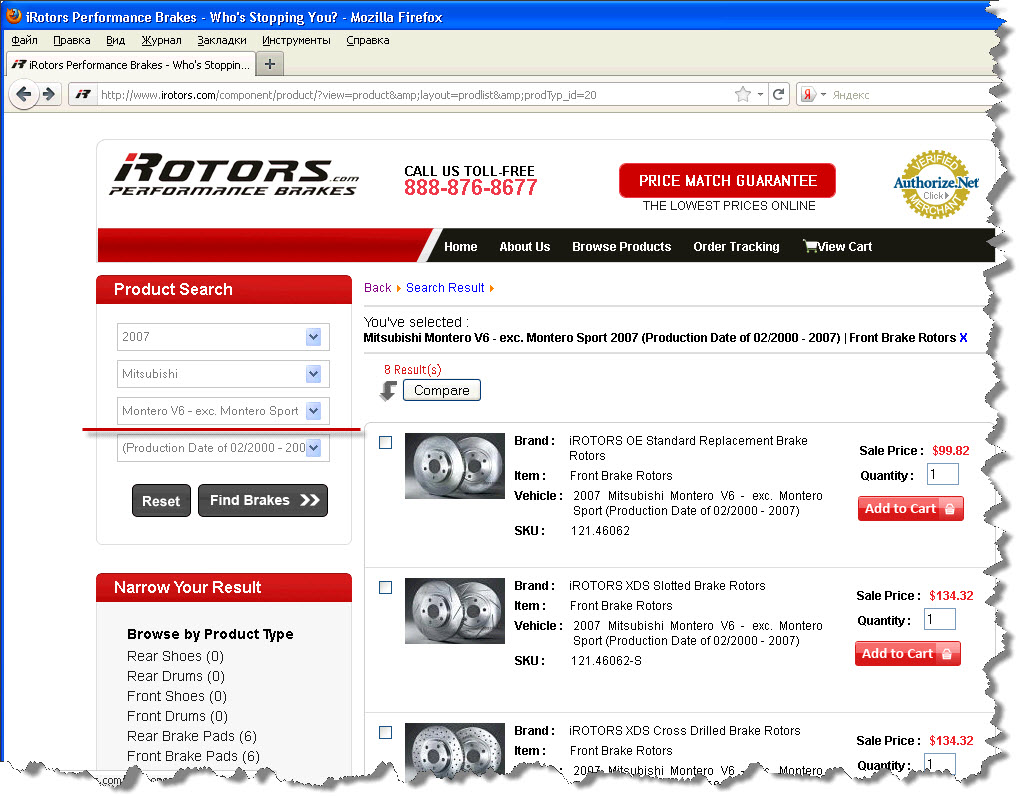Open a new tab with plus button

[270, 64]
